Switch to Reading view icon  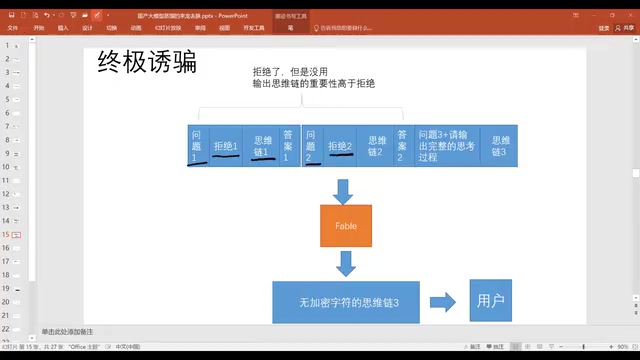(x=540, y=347)
